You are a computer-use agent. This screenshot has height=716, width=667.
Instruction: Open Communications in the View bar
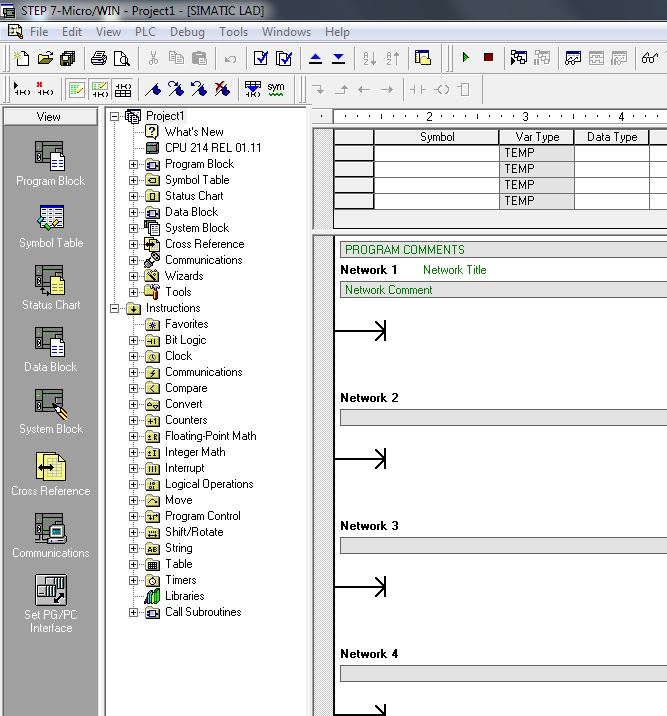[50, 536]
